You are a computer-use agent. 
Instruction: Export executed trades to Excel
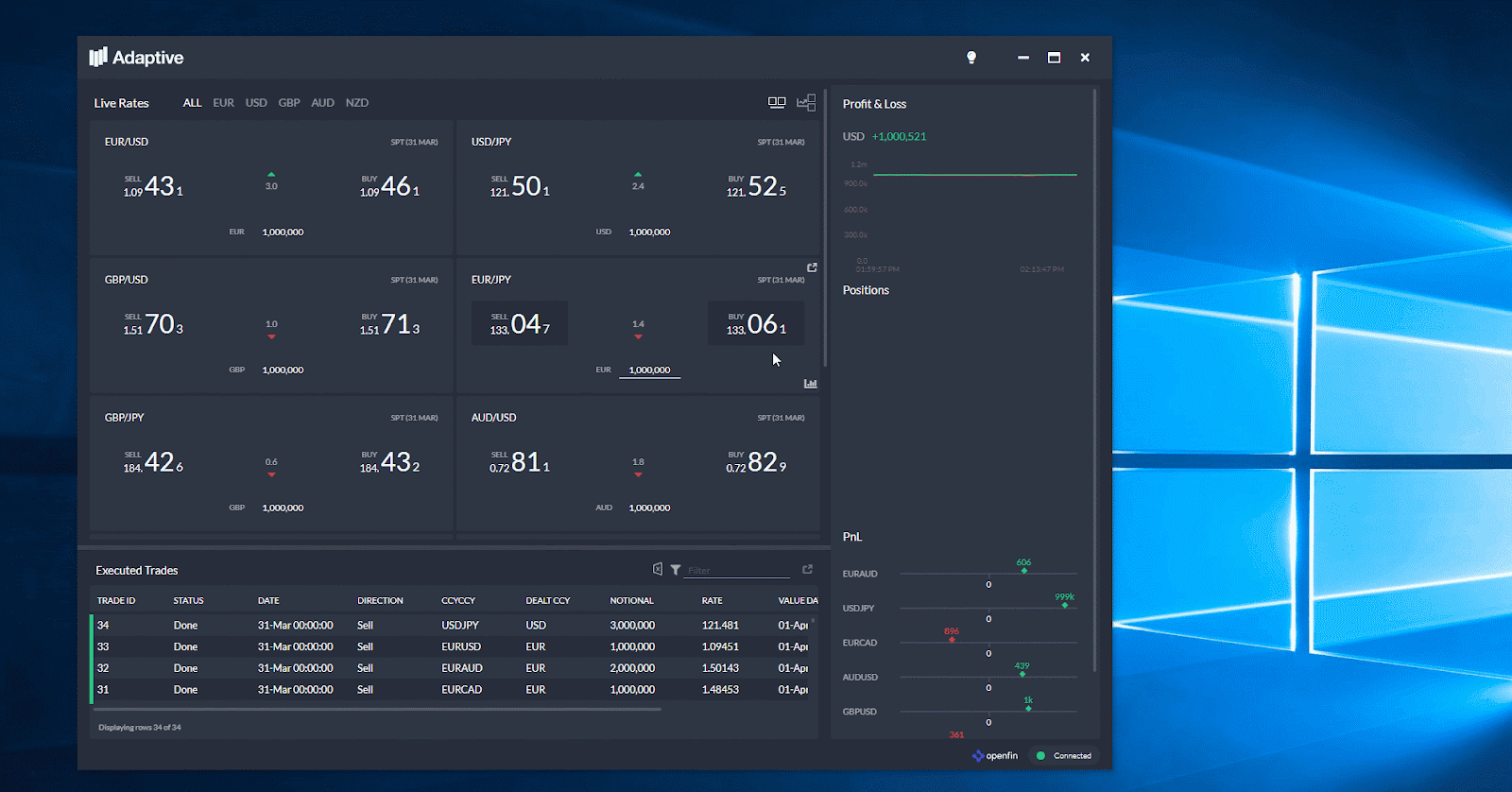pyautogui.click(x=658, y=569)
